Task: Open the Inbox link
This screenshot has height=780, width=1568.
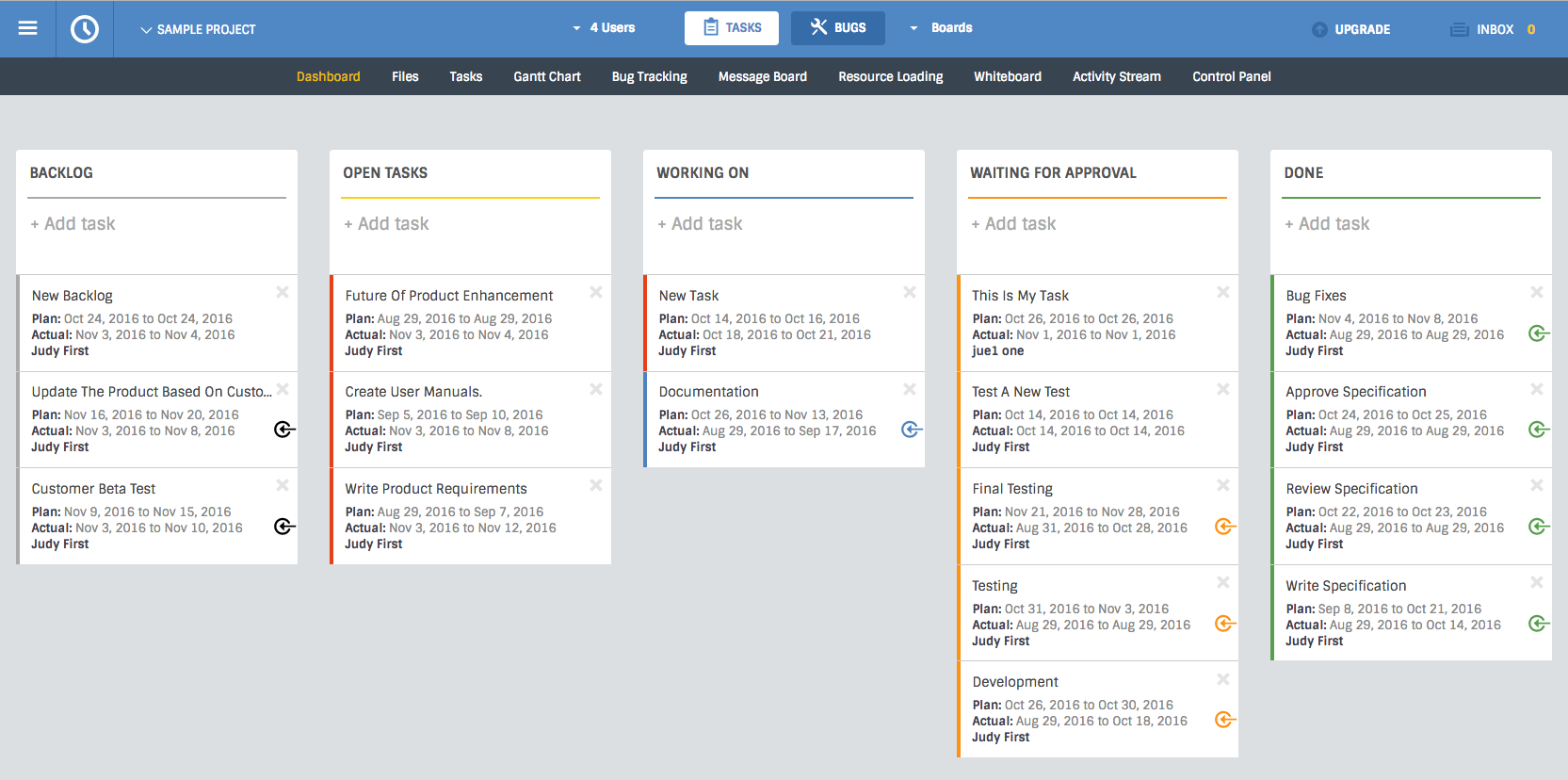Action: 1495,30
